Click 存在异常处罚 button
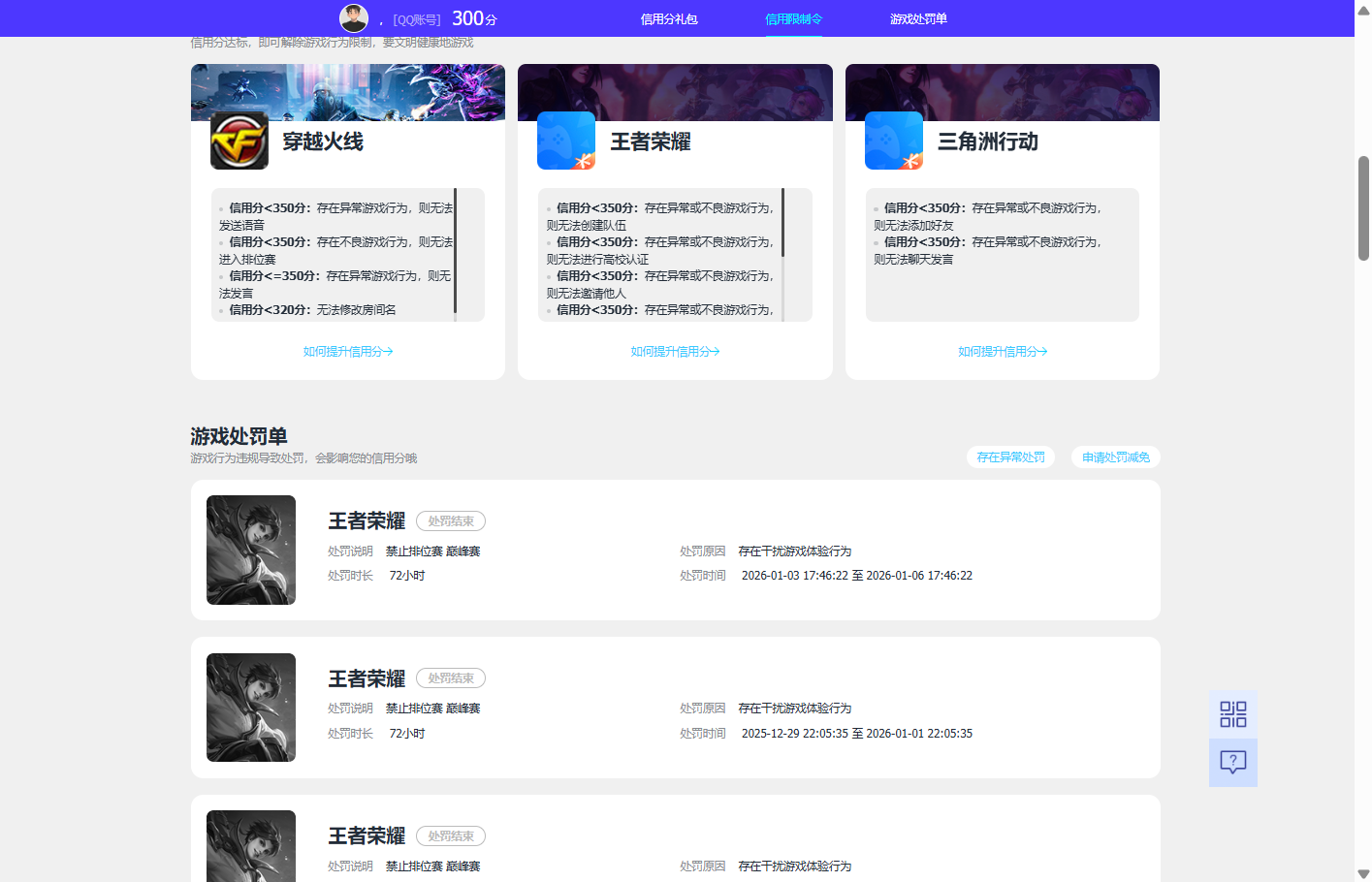This screenshot has width=1372, height=882. point(1010,457)
